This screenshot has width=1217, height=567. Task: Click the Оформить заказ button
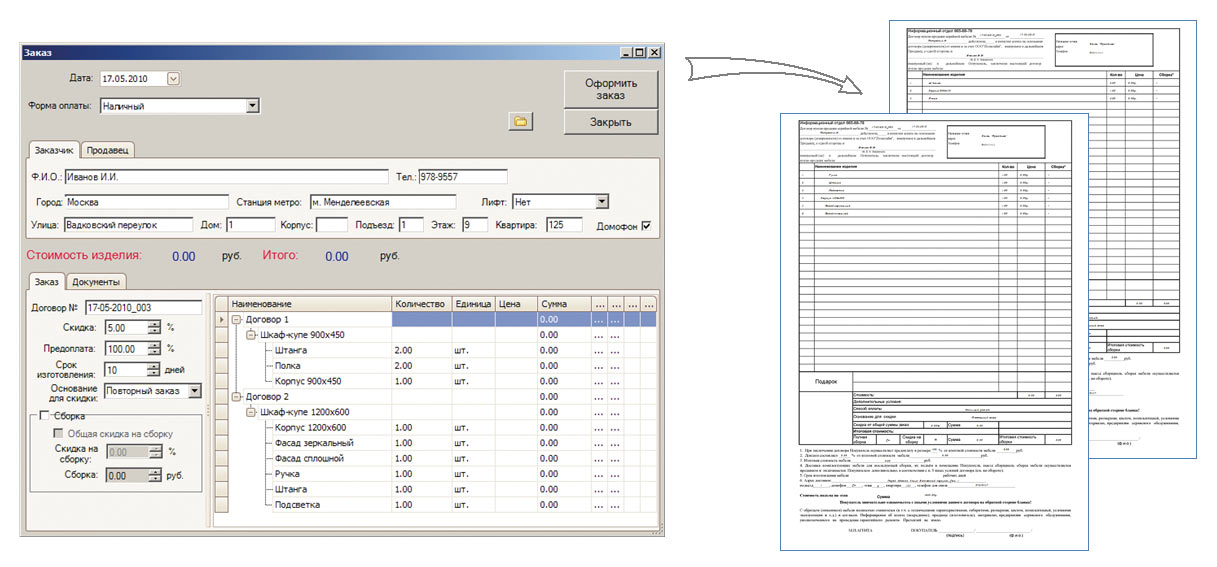(x=611, y=90)
